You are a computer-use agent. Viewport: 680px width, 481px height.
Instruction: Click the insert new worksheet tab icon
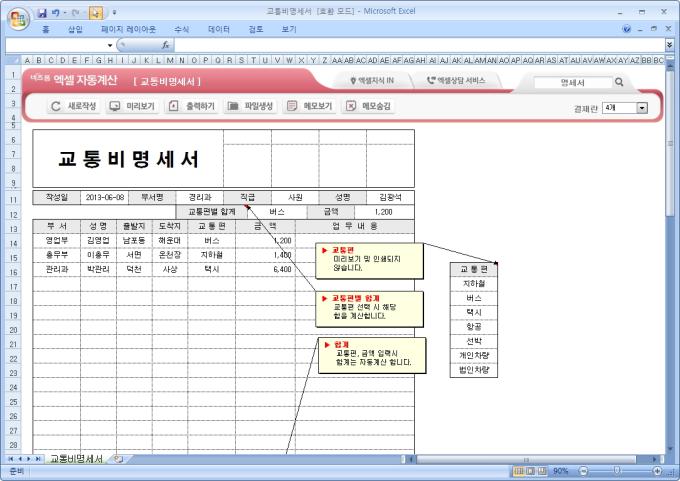[x=118, y=458]
